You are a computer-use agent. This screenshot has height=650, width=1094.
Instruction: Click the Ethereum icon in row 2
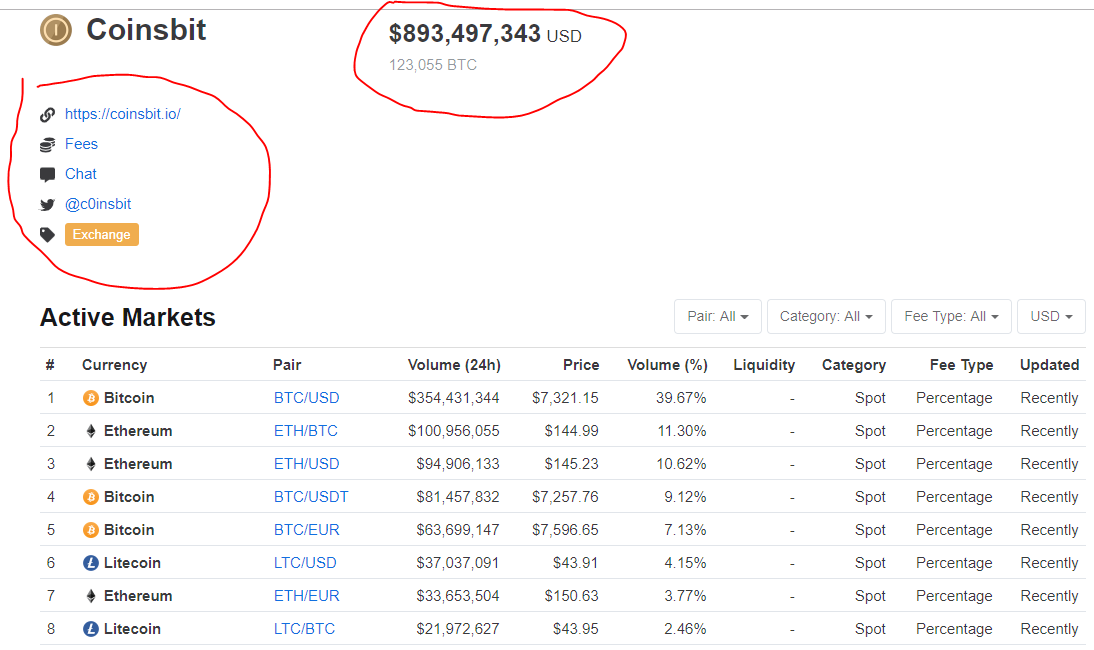(x=91, y=431)
